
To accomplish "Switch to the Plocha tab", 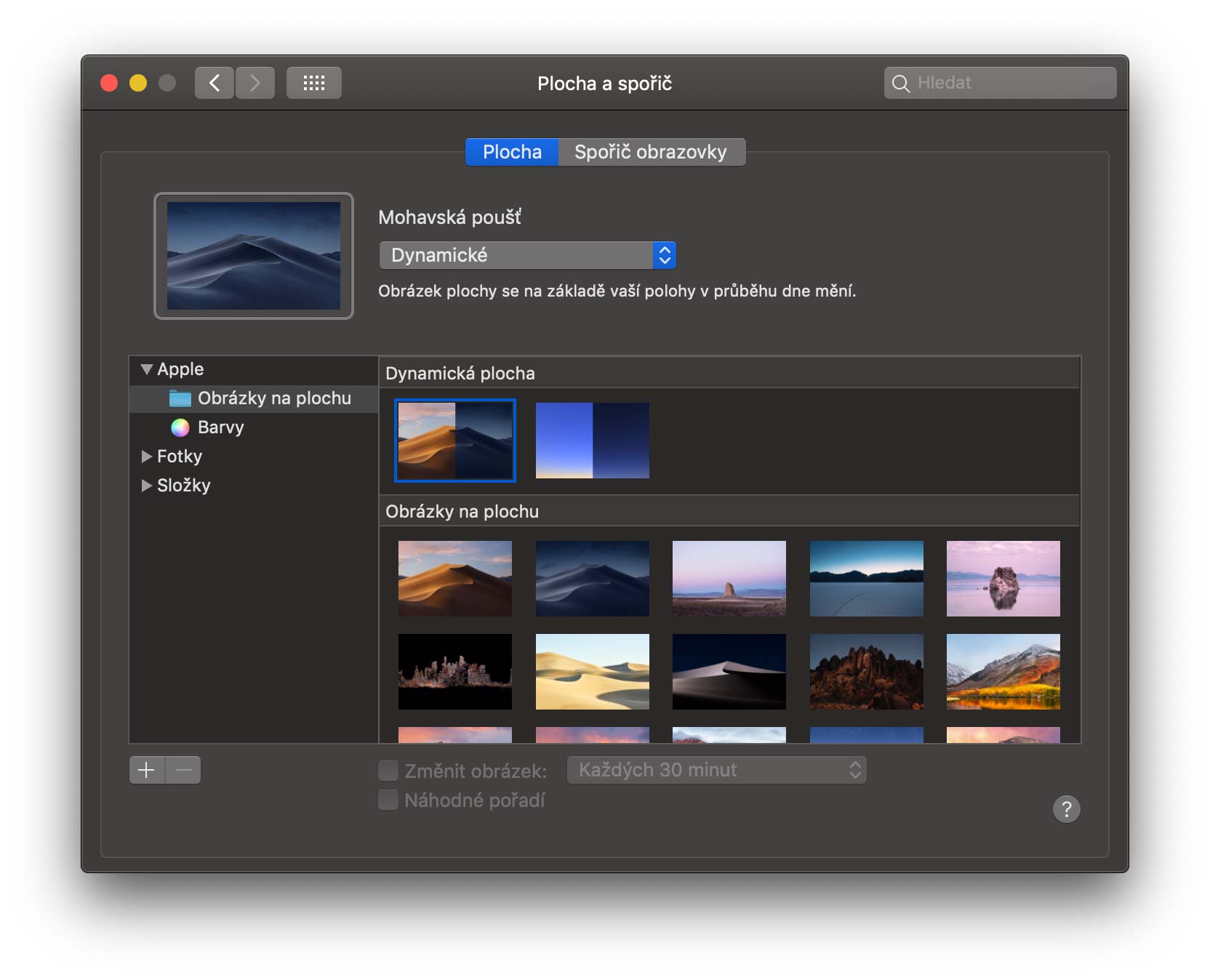I will pyautogui.click(x=512, y=152).
